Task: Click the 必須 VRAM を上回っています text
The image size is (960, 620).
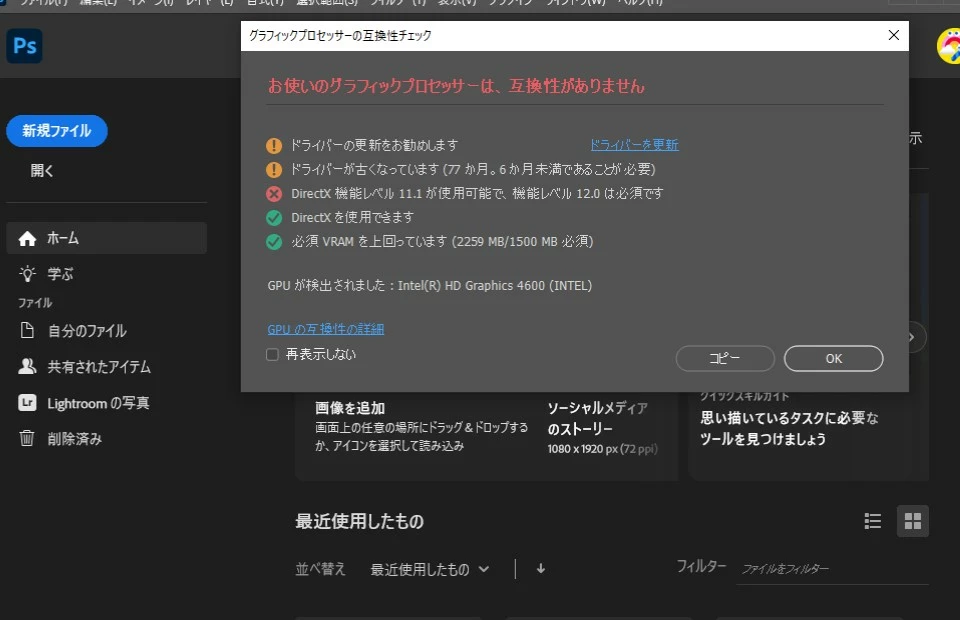Action: [x=442, y=242]
